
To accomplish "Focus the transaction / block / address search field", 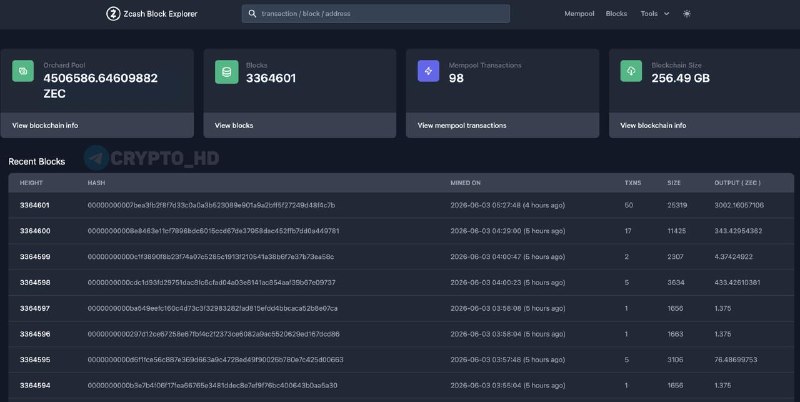I will tap(376, 14).
